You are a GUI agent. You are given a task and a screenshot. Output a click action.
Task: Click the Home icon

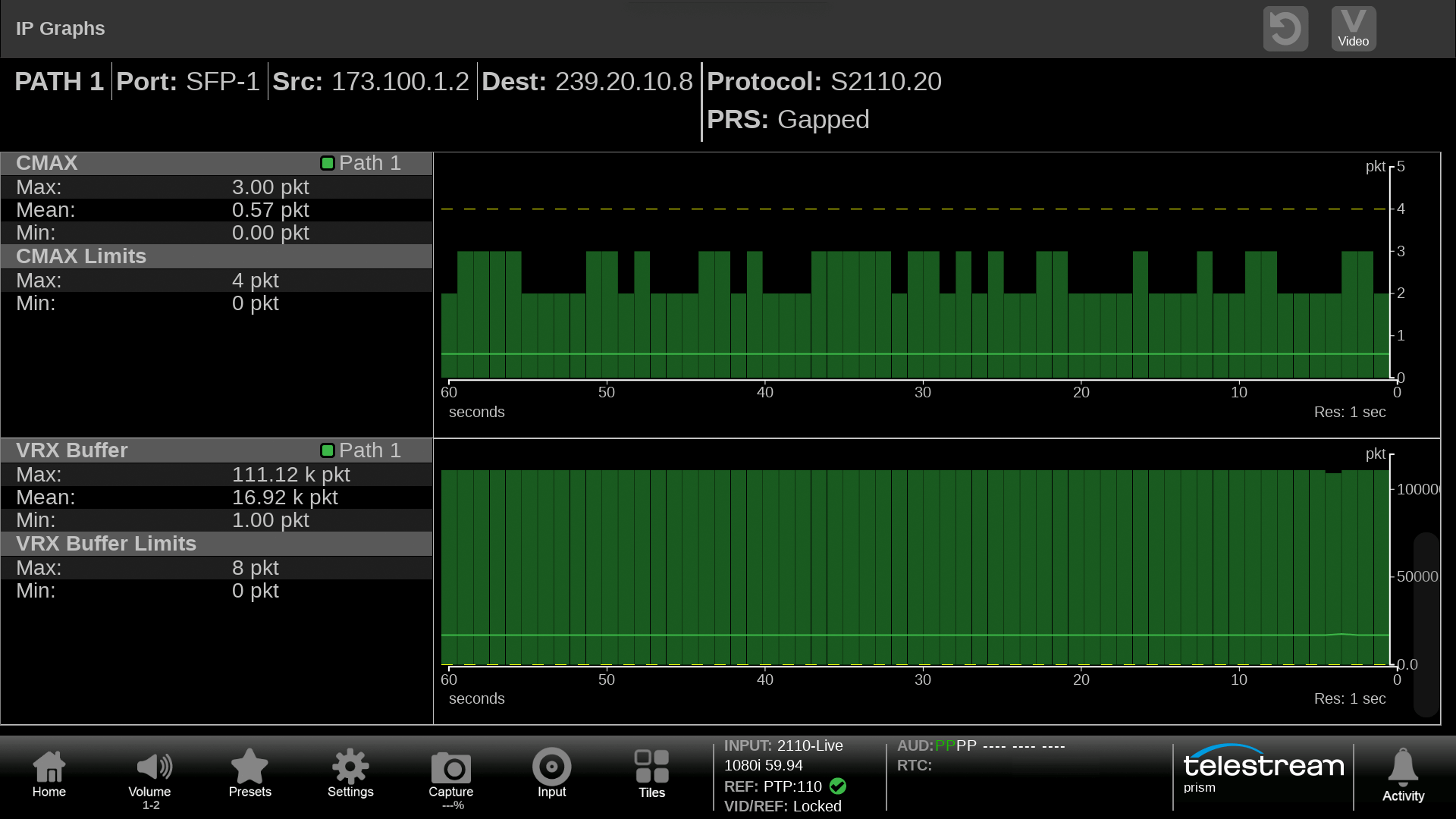tap(49, 774)
